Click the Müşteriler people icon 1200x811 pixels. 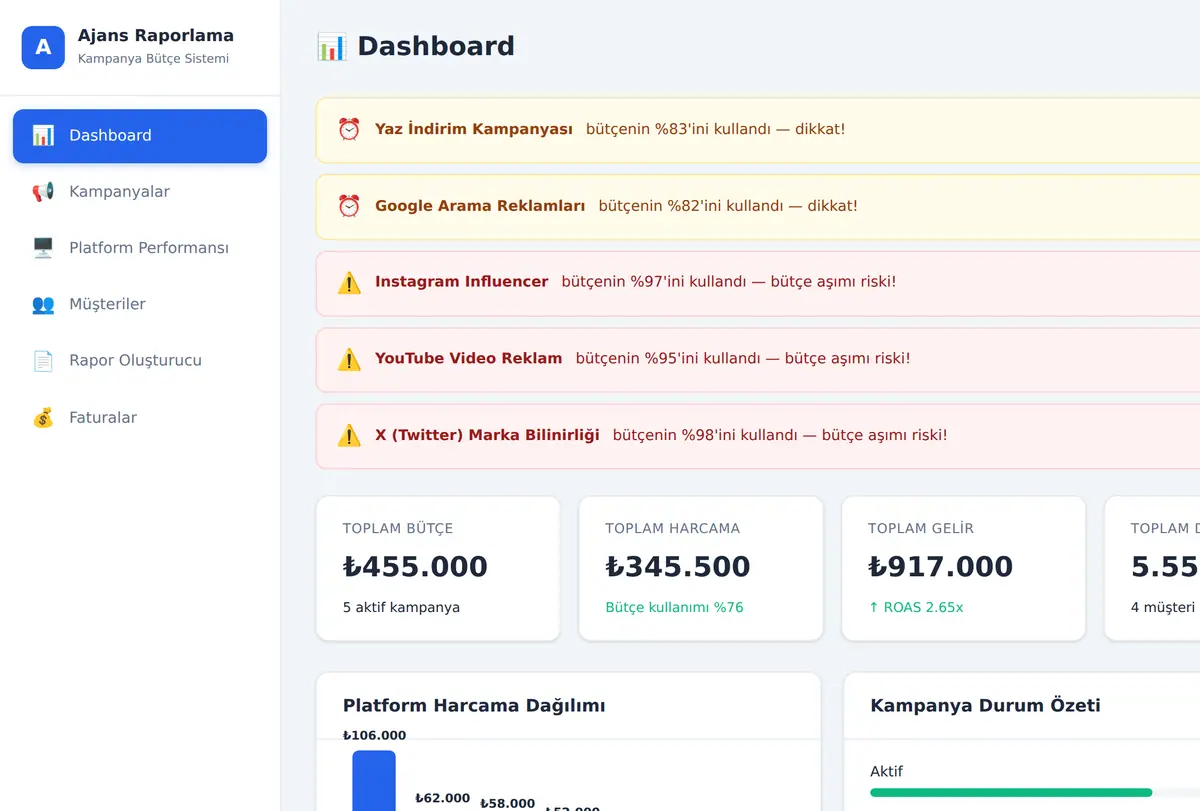(x=43, y=304)
